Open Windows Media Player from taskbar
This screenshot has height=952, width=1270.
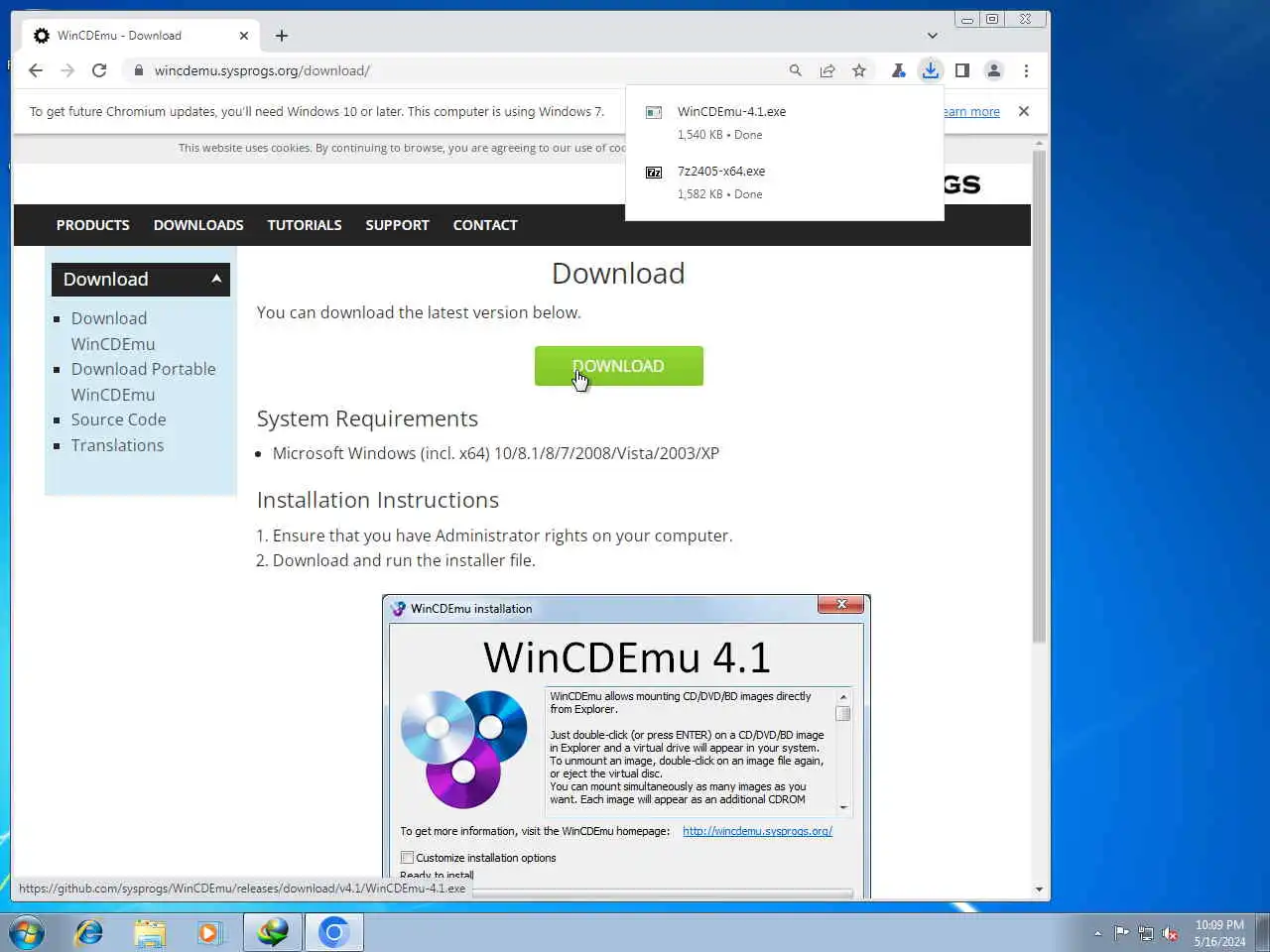click(x=209, y=933)
